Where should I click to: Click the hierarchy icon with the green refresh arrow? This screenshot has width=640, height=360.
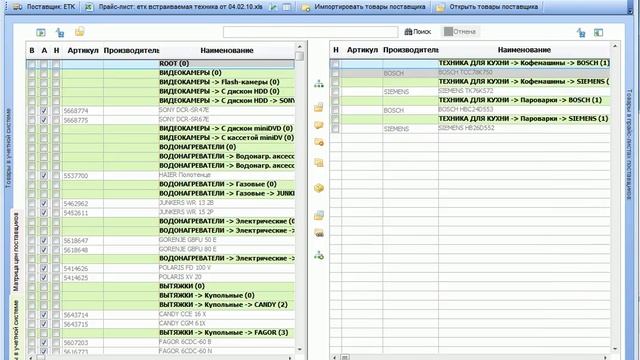[319, 256]
